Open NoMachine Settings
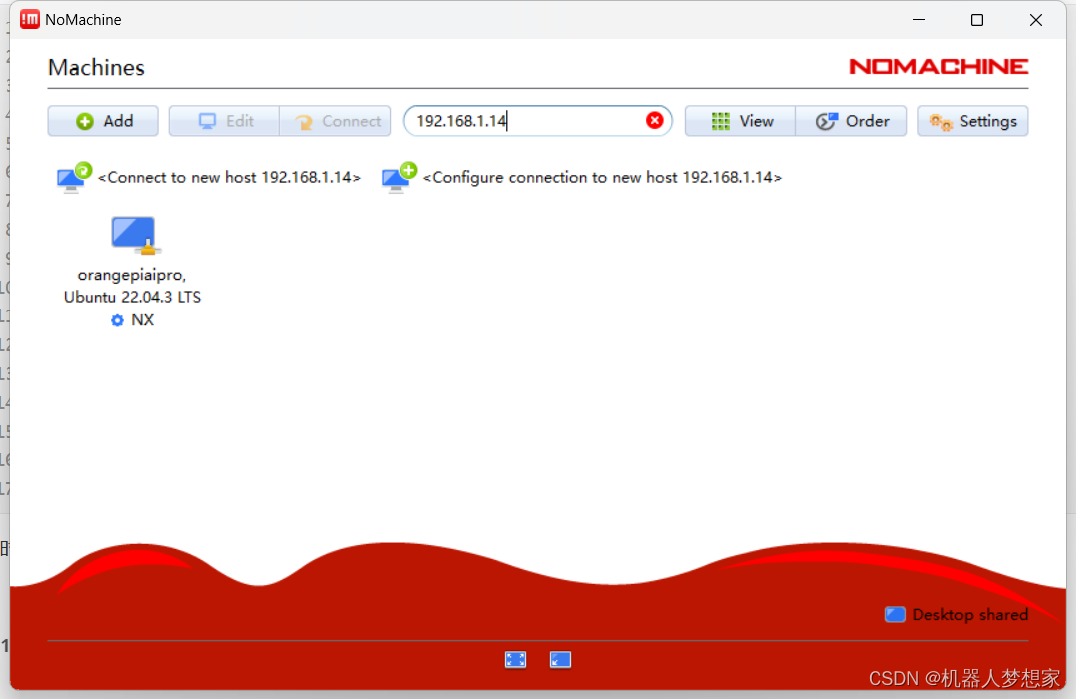1076x699 pixels. pos(972,121)
